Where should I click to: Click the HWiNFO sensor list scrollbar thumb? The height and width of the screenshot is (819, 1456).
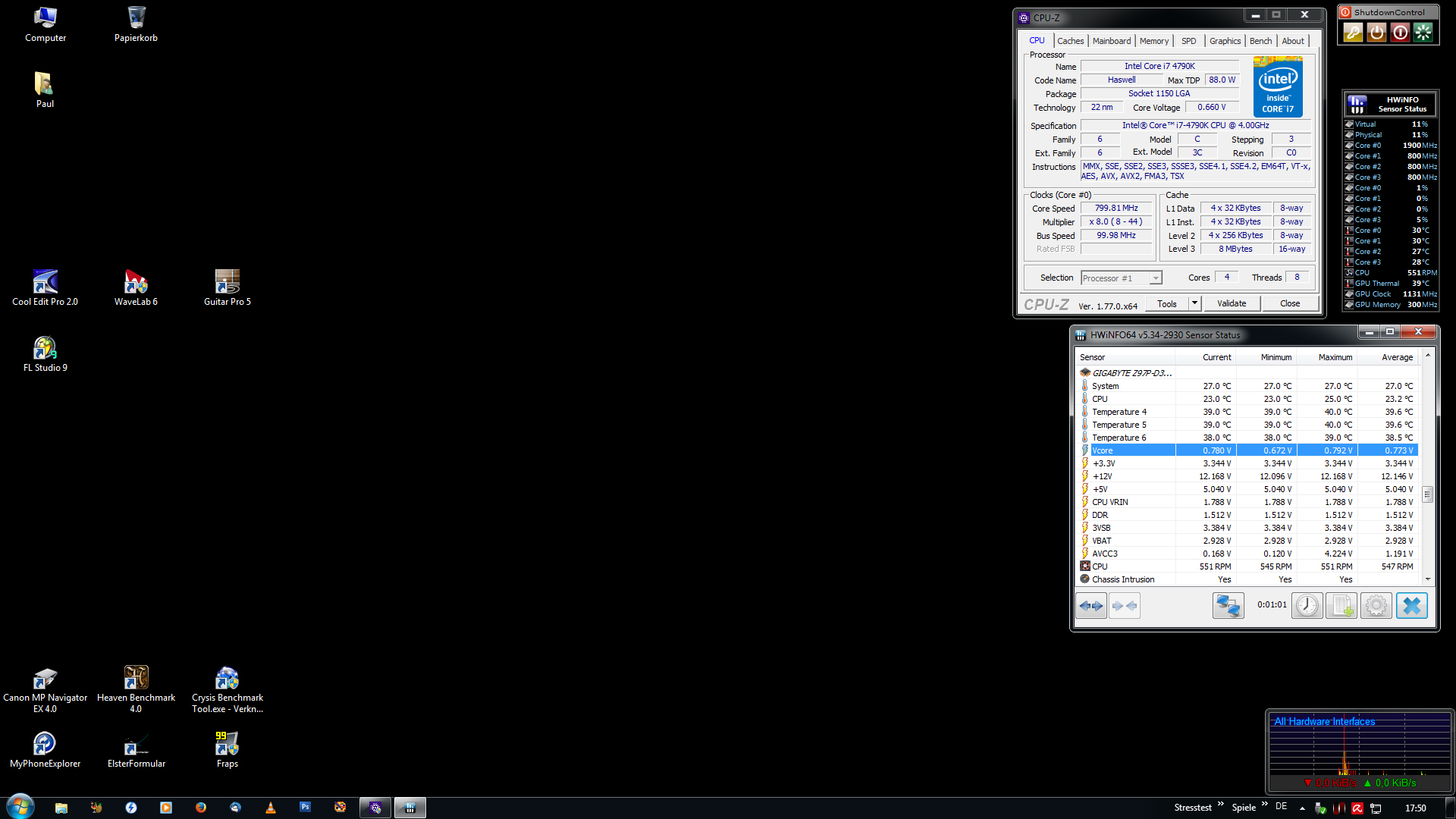pos(1427,494)
